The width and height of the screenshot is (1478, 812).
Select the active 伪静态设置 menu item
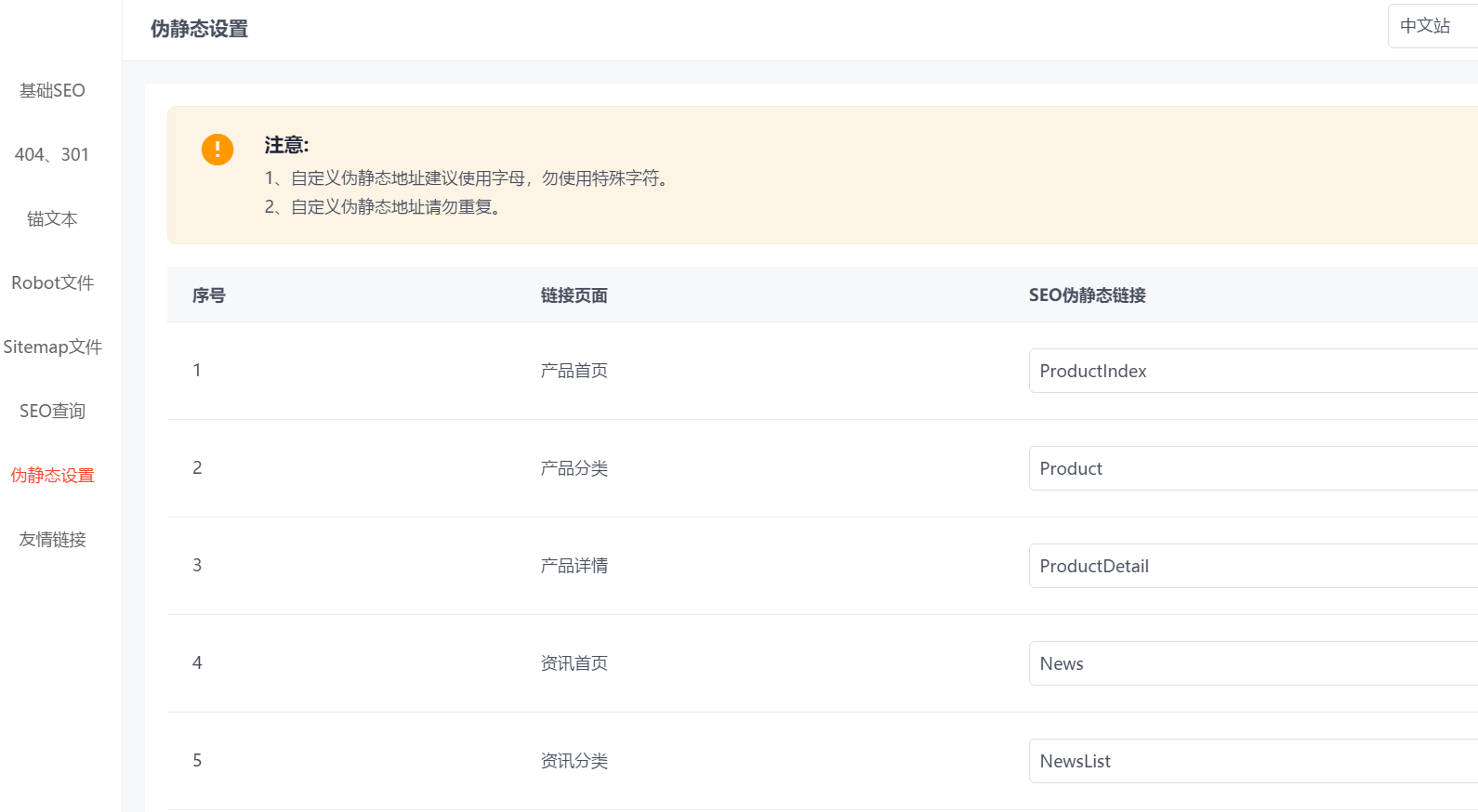pos(52,475)
